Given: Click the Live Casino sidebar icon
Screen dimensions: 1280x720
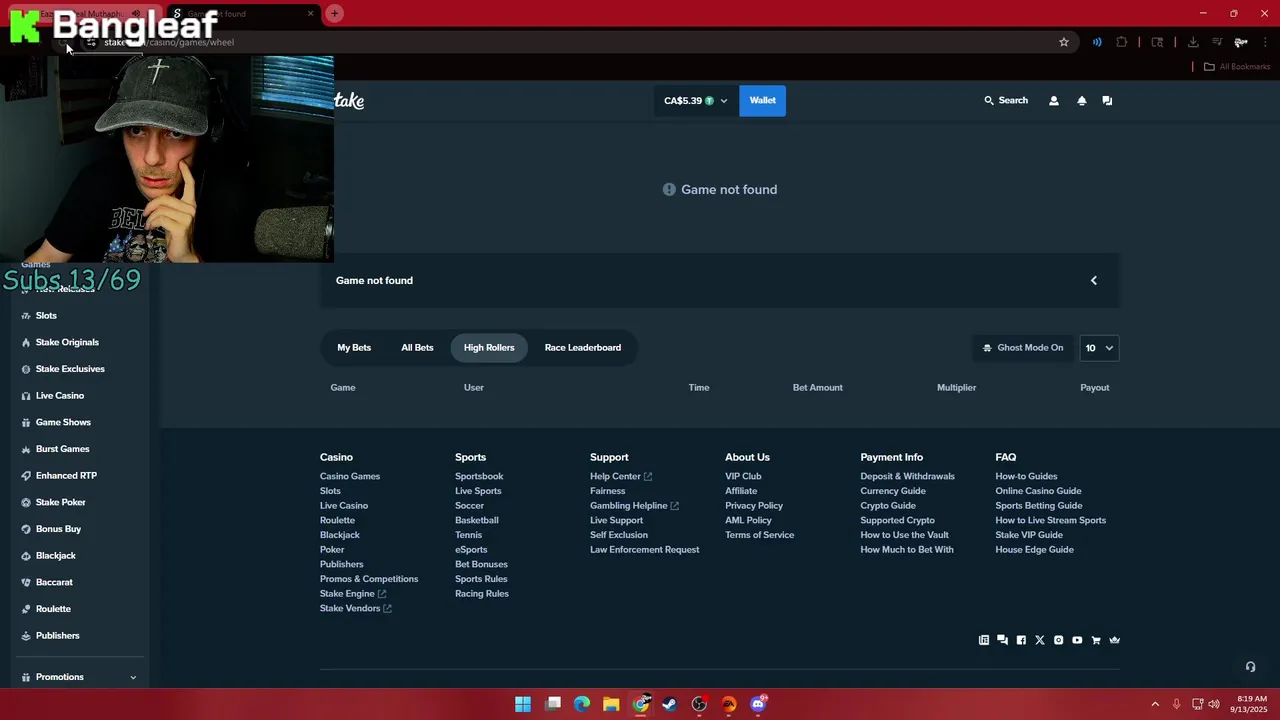Looking at the screenshot, I should coord(26,396).
